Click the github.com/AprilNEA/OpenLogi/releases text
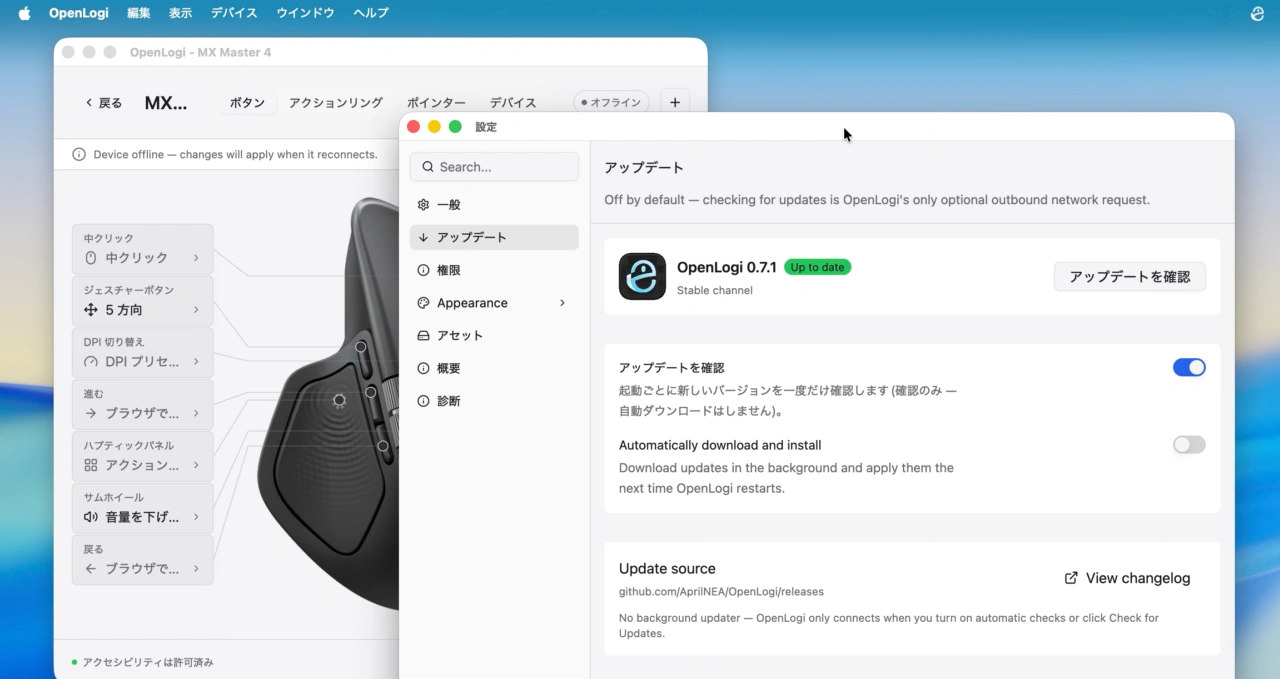The width and height of the screenshot is (1280, 679). coord(721,592)
